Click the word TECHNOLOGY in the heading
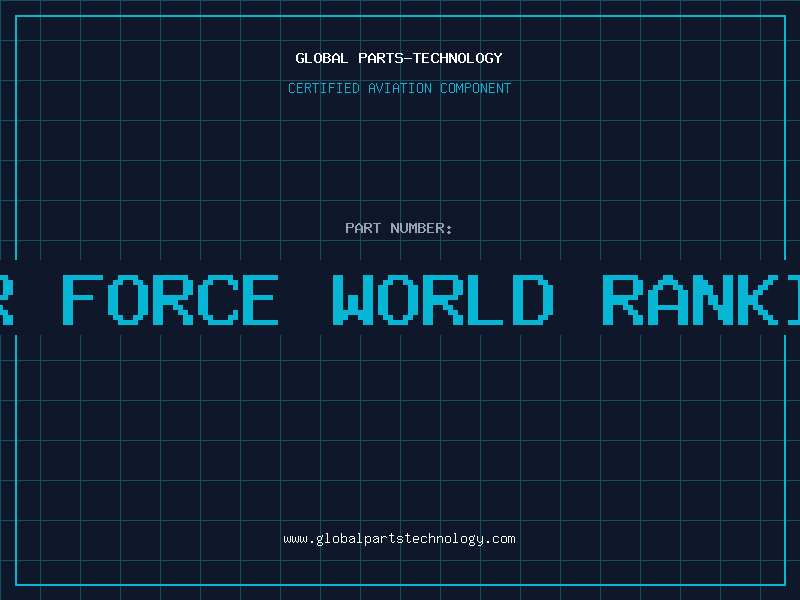 point(456,58)
